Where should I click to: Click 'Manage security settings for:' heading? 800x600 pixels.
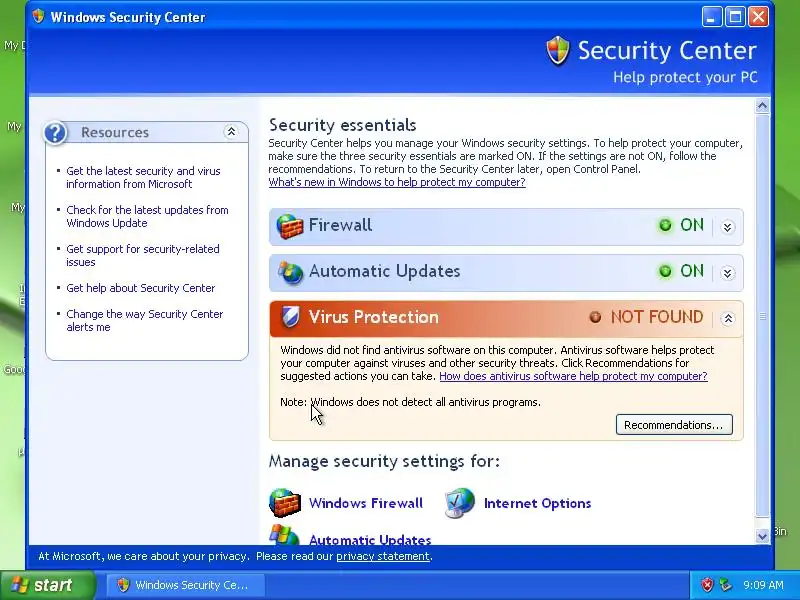click(x=384, y=461)
